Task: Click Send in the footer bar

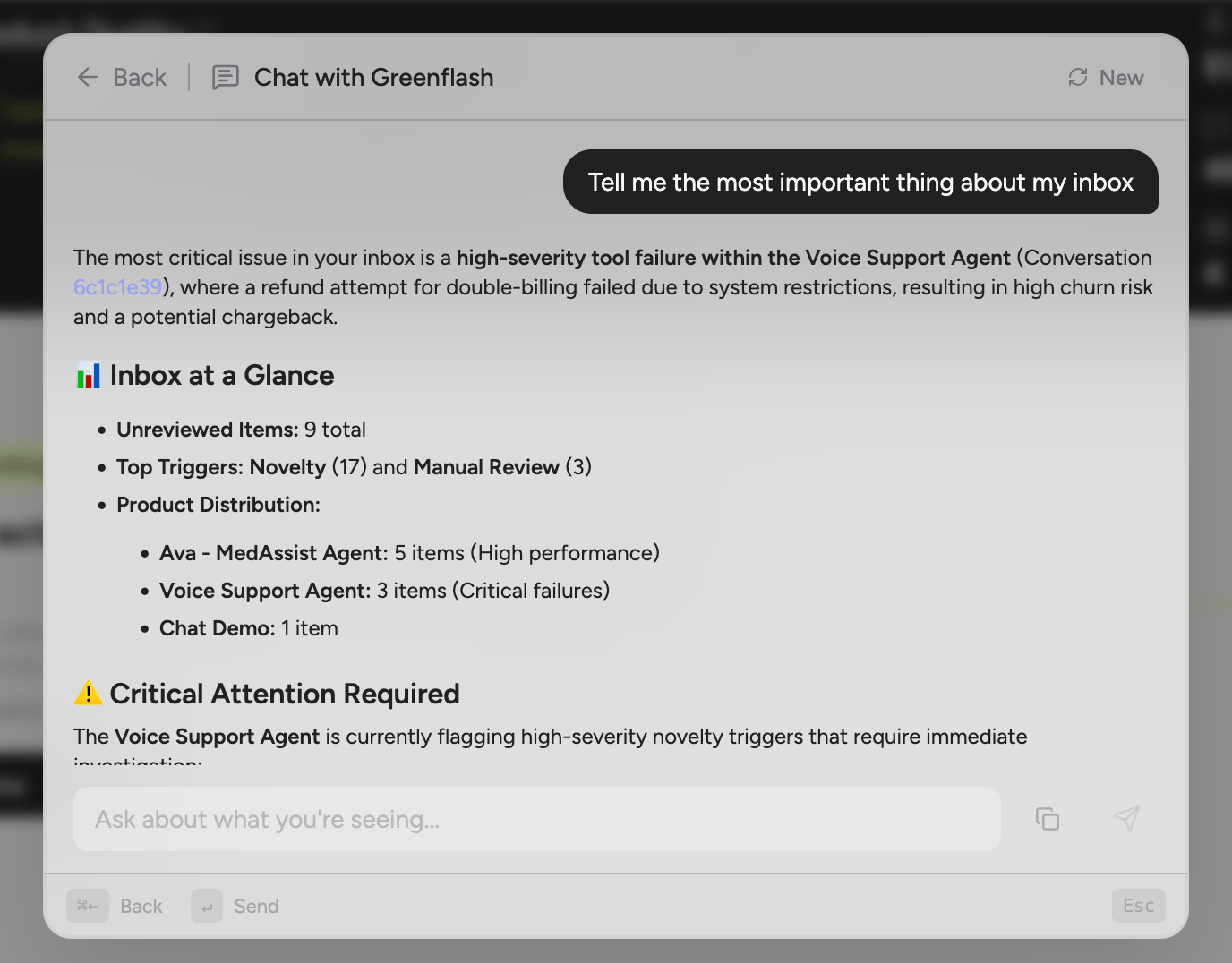Action: tap(256, 907)
